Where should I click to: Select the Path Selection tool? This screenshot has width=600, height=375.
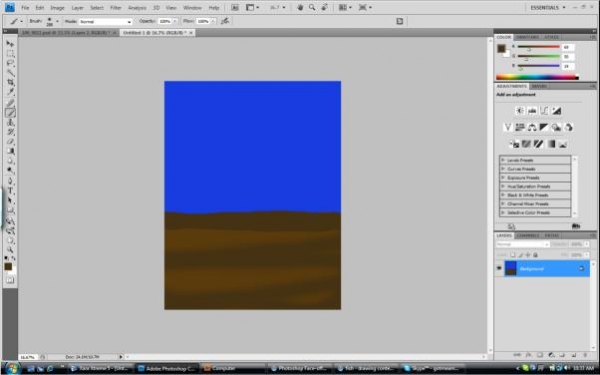pyautogui.click(x=10, y=201)
